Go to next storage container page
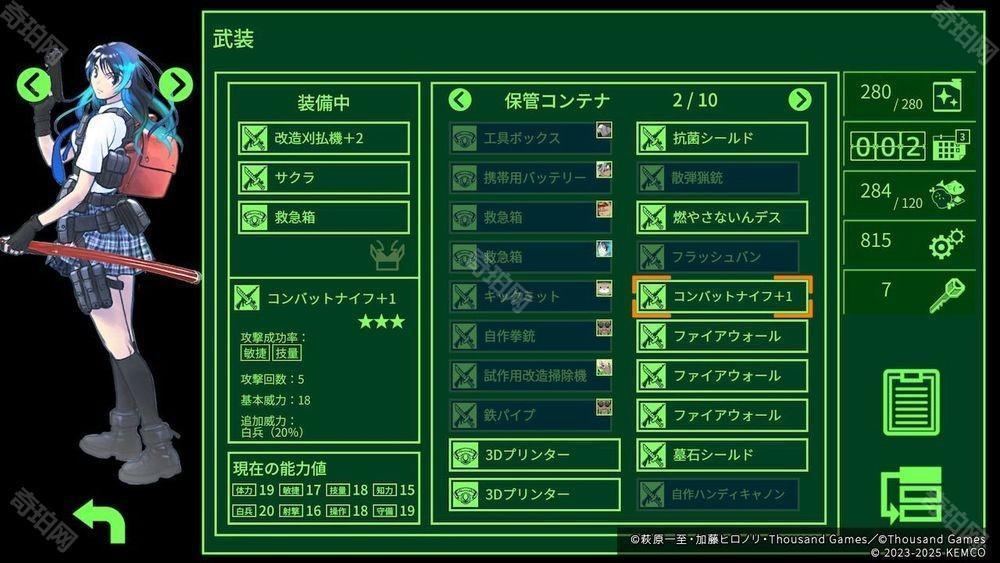The image size is (1000, 563). 800,100
